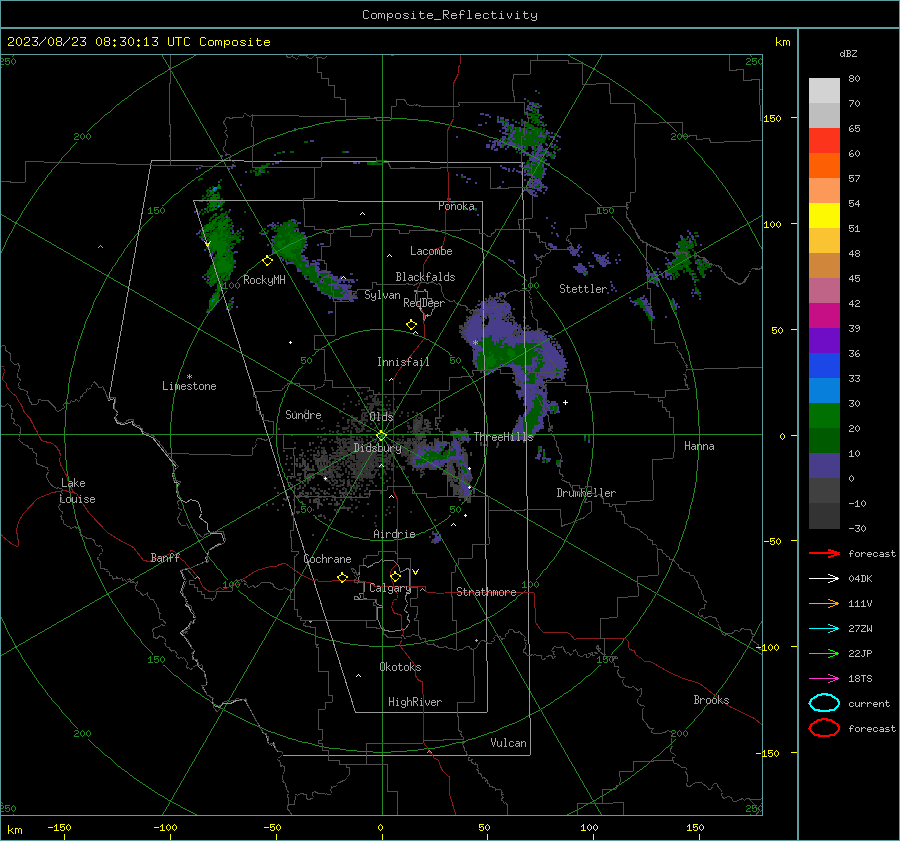The image size is (900, 841).
Task: Click the cyan 'current' ellipse legend icon
Action: (x=824, y=703)
